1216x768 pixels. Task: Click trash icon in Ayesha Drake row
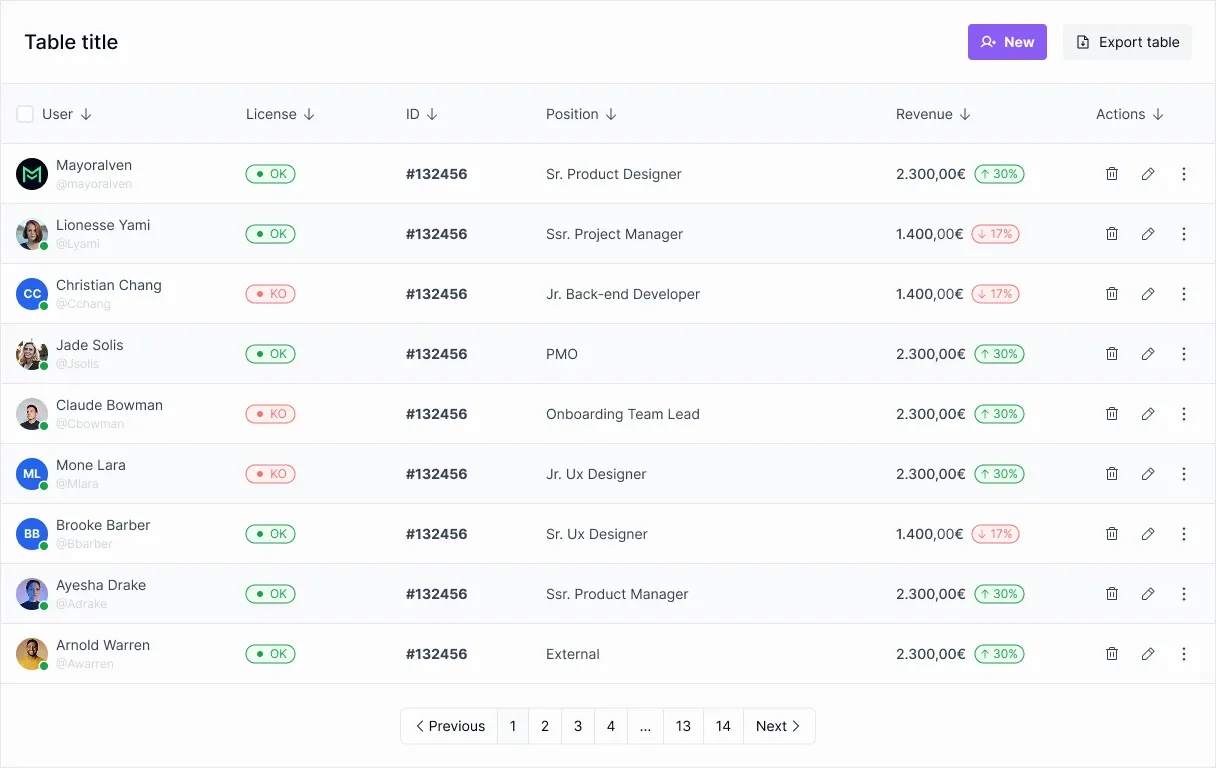[1112, 594]
